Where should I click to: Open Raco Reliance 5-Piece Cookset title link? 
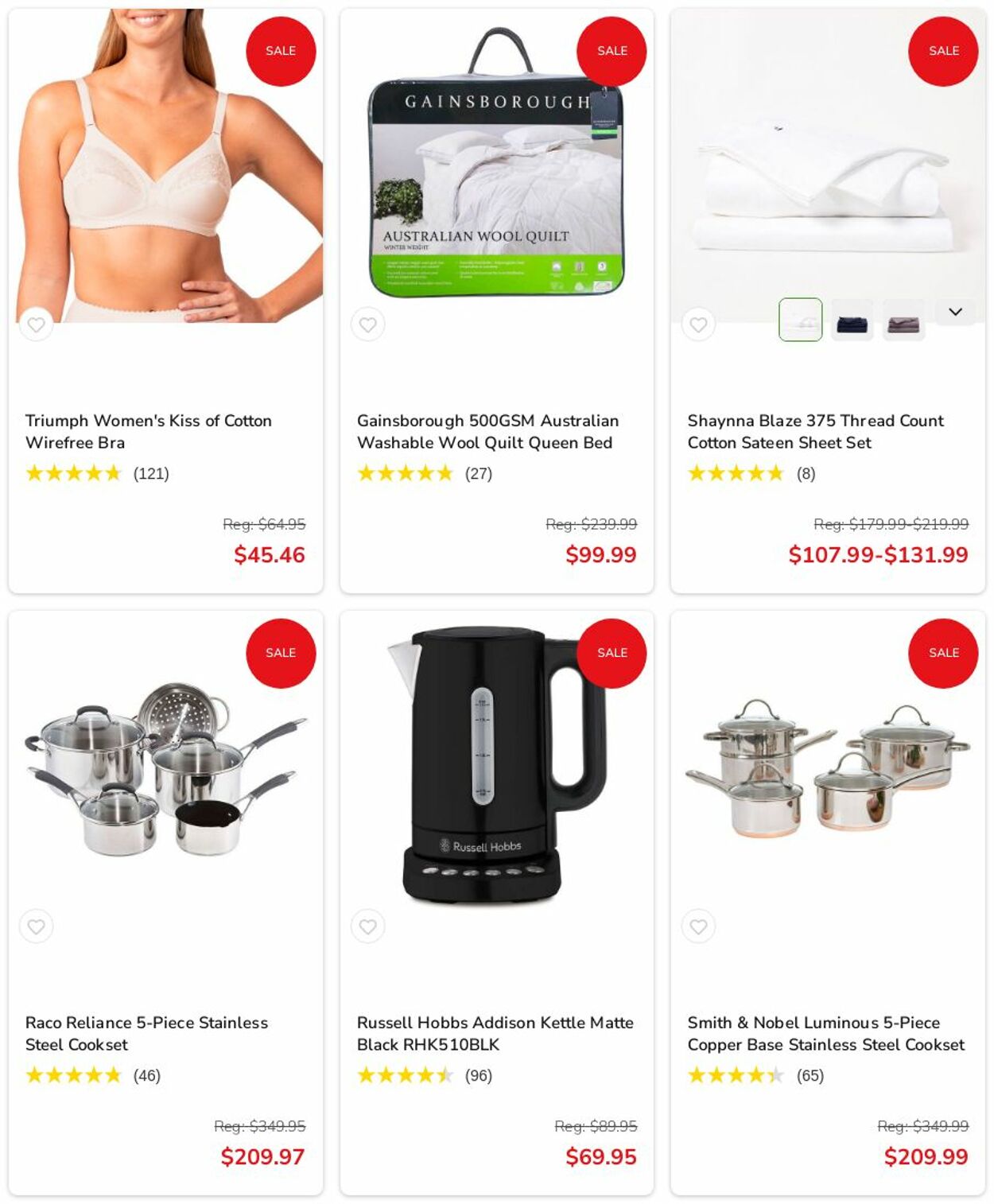tap(146, 1033)
